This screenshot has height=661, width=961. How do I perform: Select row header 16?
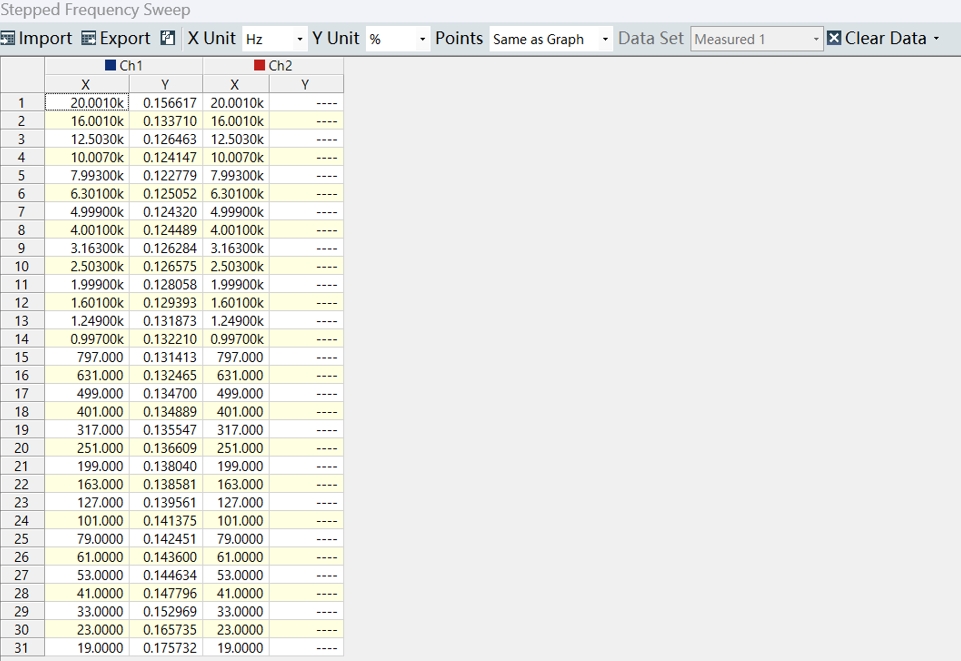click(22, 376)
